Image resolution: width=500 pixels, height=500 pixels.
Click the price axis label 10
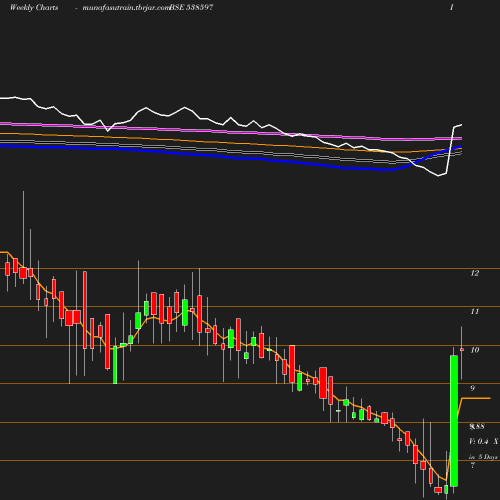(475, 350)
